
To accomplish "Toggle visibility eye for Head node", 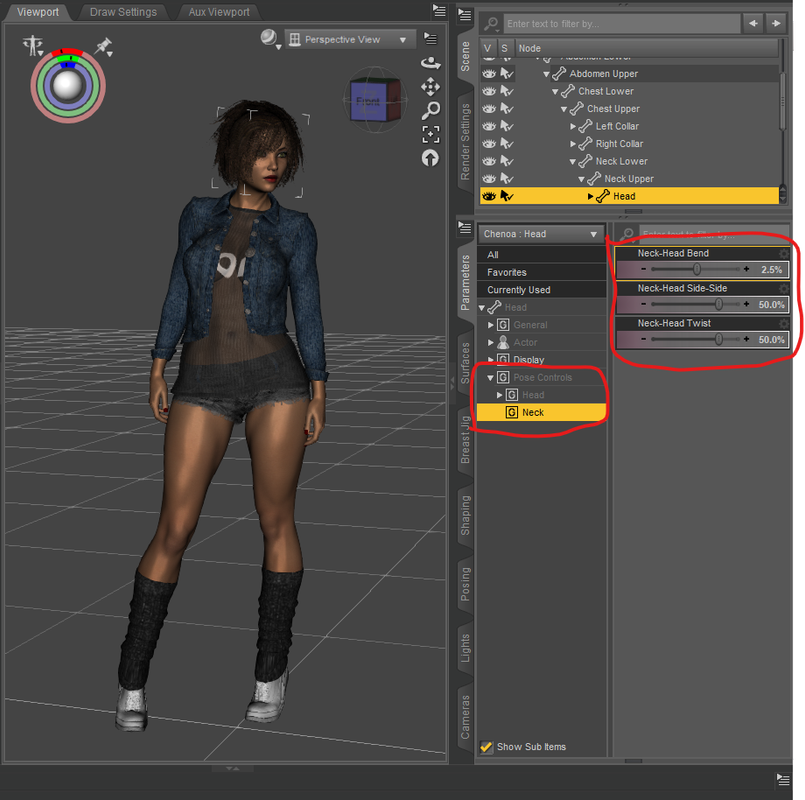I will click(489, 196).
